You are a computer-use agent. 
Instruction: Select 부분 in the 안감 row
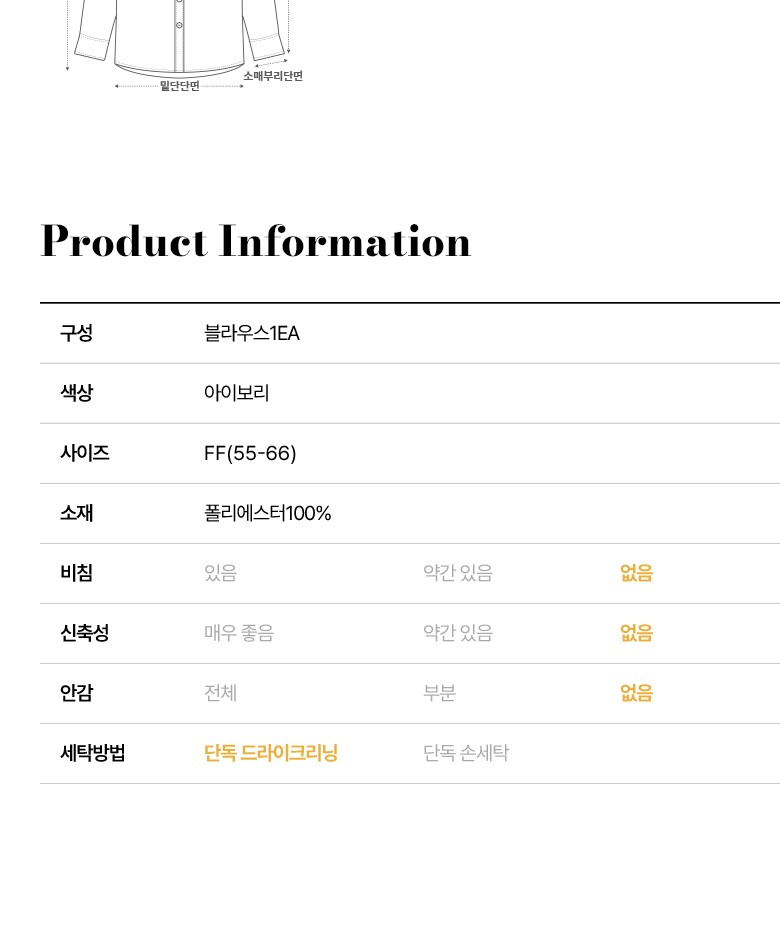pyautogui.click(x=439, y=693)
